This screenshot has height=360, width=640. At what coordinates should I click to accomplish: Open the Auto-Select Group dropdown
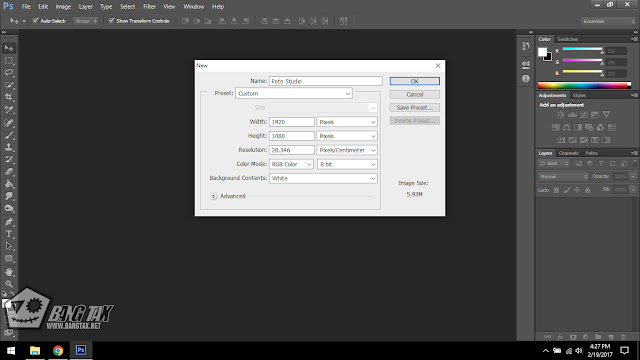[x=86, y=21]
